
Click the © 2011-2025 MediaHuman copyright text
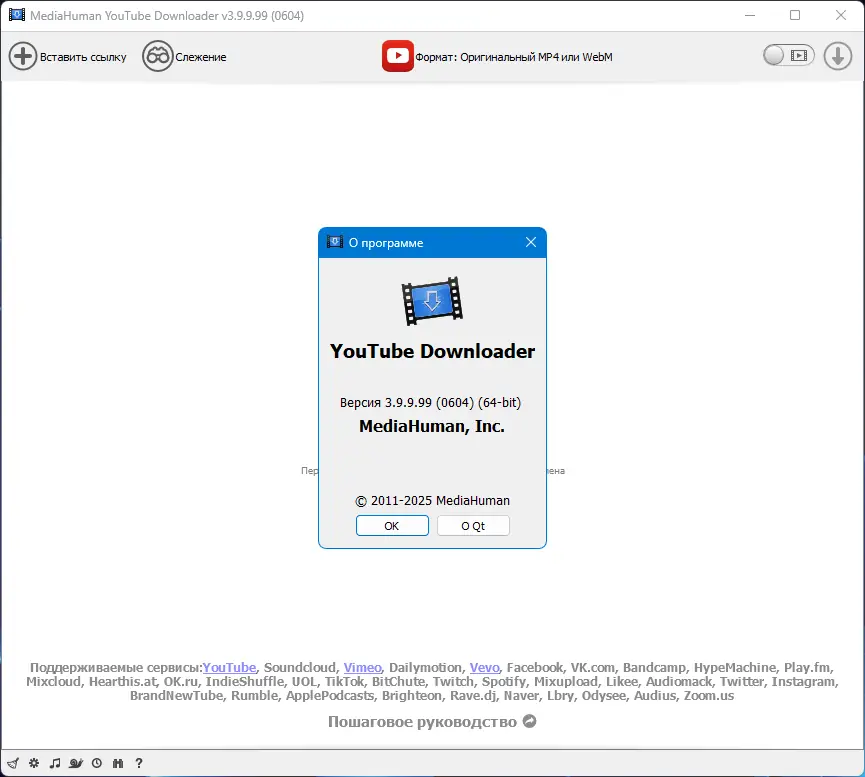tap(432, 501)
